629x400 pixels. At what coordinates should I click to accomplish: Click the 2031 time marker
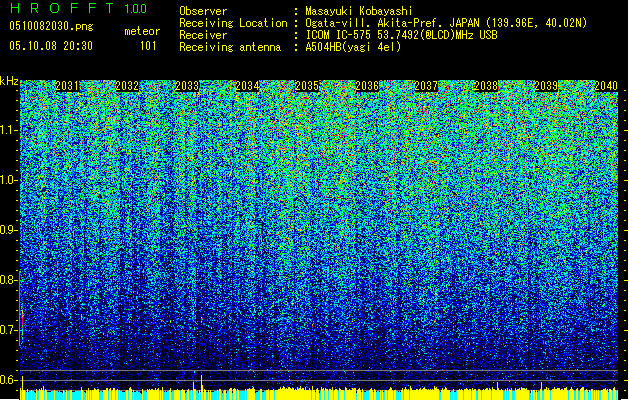tap(68, 87)
